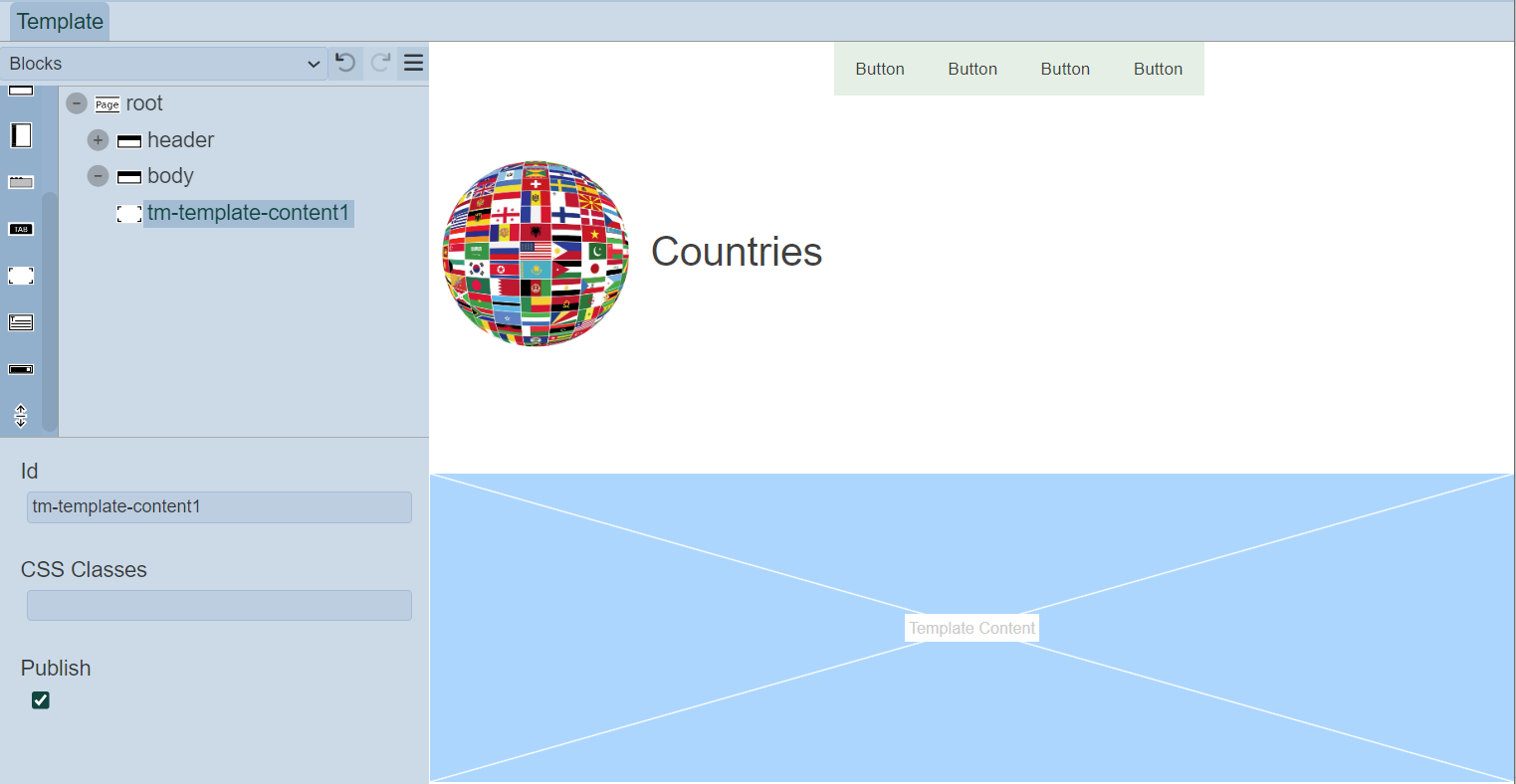1516x784 pixels.
Task: Choose the side panel block icon
Action: point(21,135)
